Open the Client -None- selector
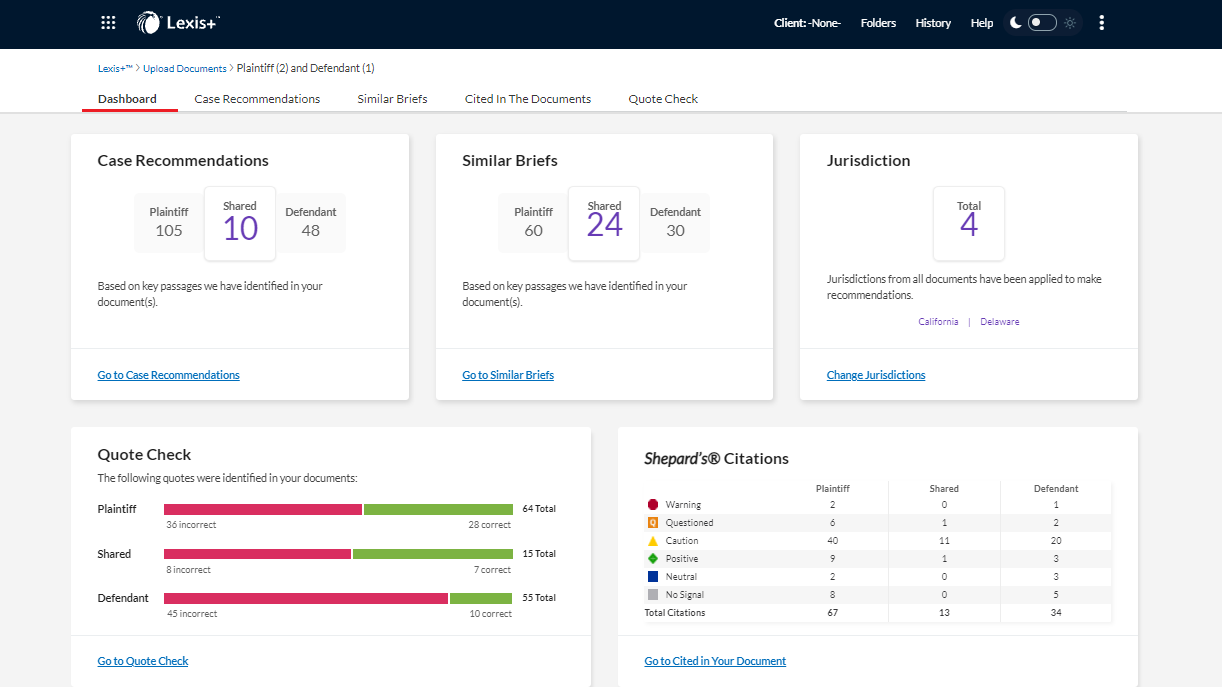 807,23
